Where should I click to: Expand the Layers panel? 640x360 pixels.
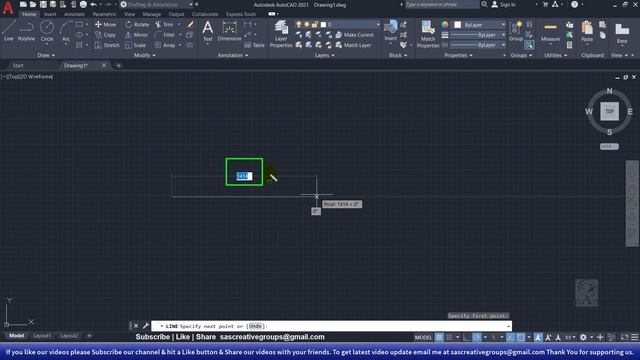pos(324,55)
